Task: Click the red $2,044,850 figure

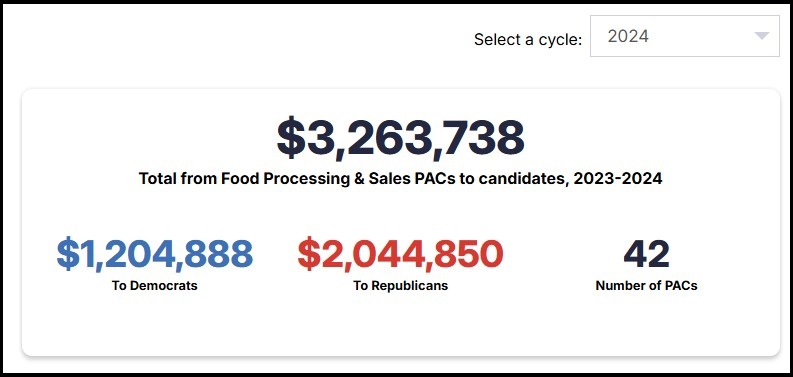Action: coord(401,254)
